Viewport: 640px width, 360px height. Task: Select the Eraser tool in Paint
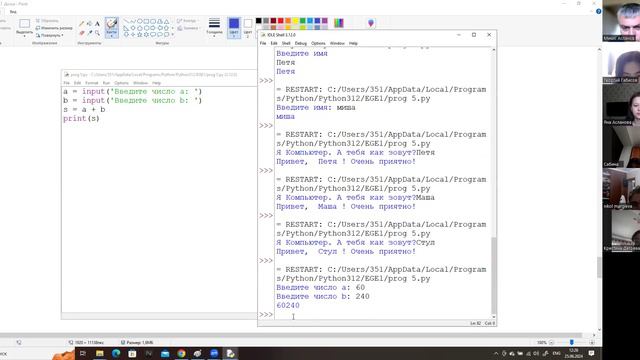(x=82, y=33)
